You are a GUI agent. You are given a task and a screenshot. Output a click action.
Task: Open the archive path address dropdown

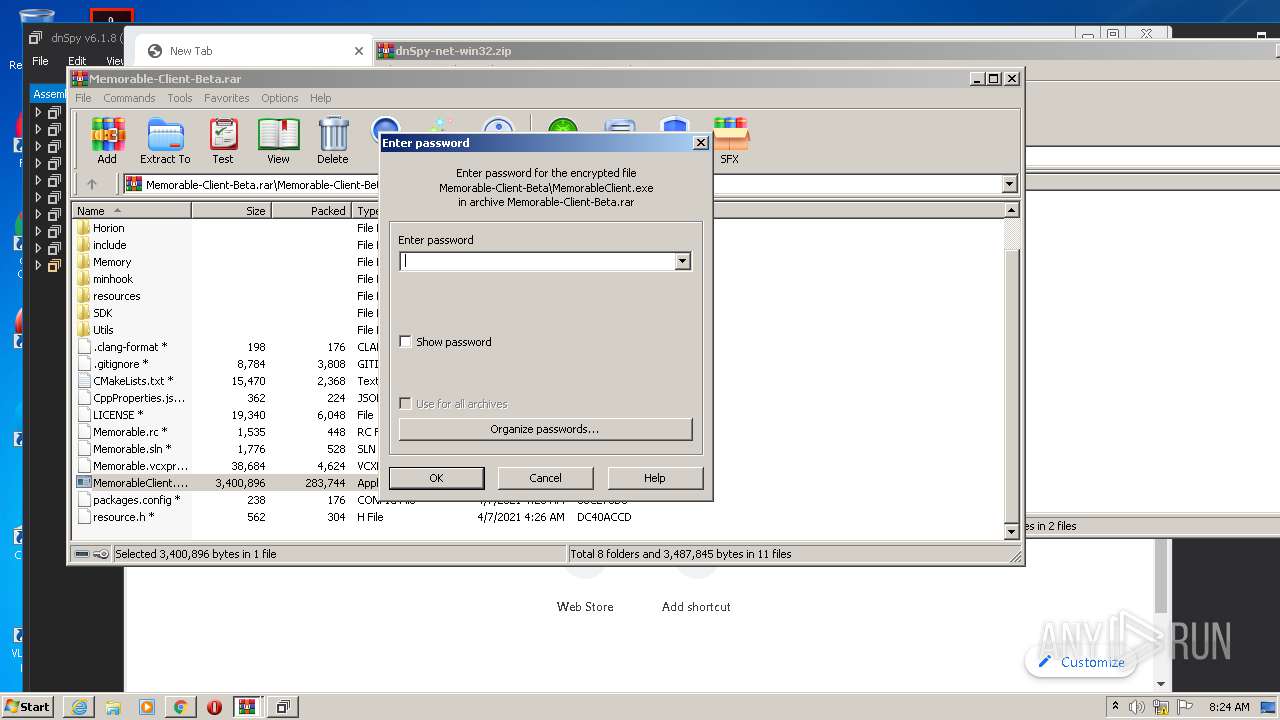(x=1009, y=184)
